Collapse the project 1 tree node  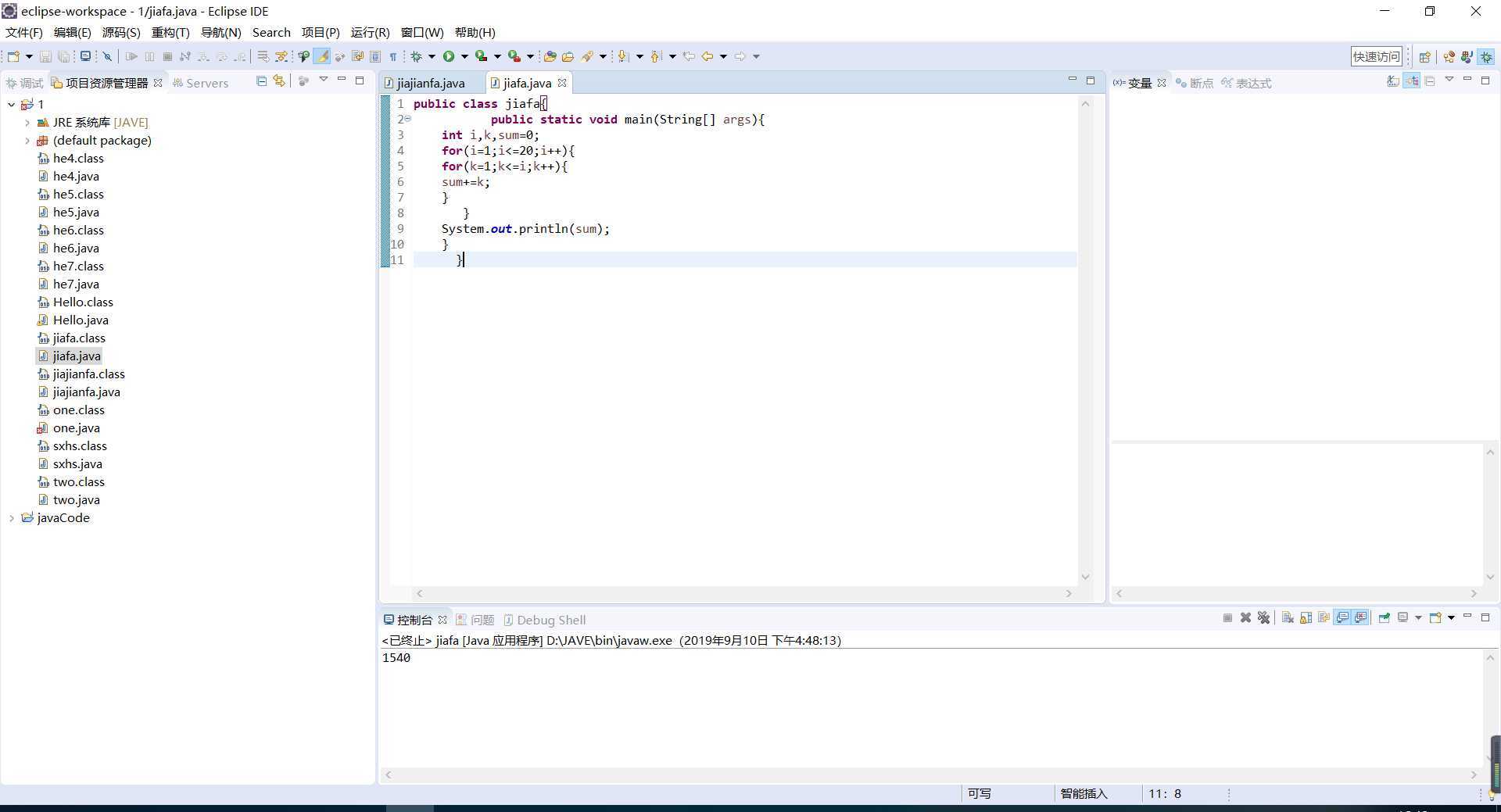point(11,104)
